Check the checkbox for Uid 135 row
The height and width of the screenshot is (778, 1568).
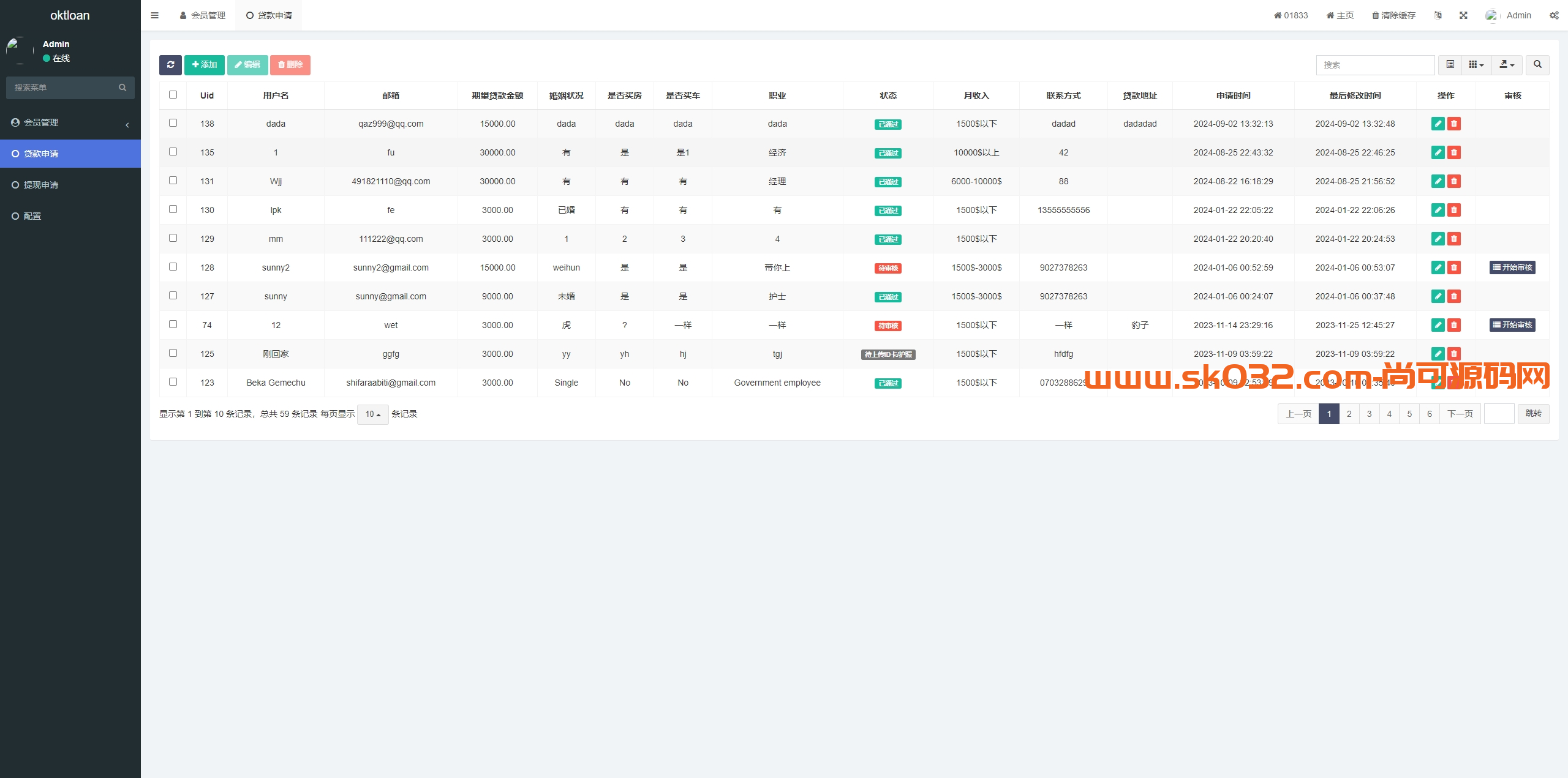[173, 152]
